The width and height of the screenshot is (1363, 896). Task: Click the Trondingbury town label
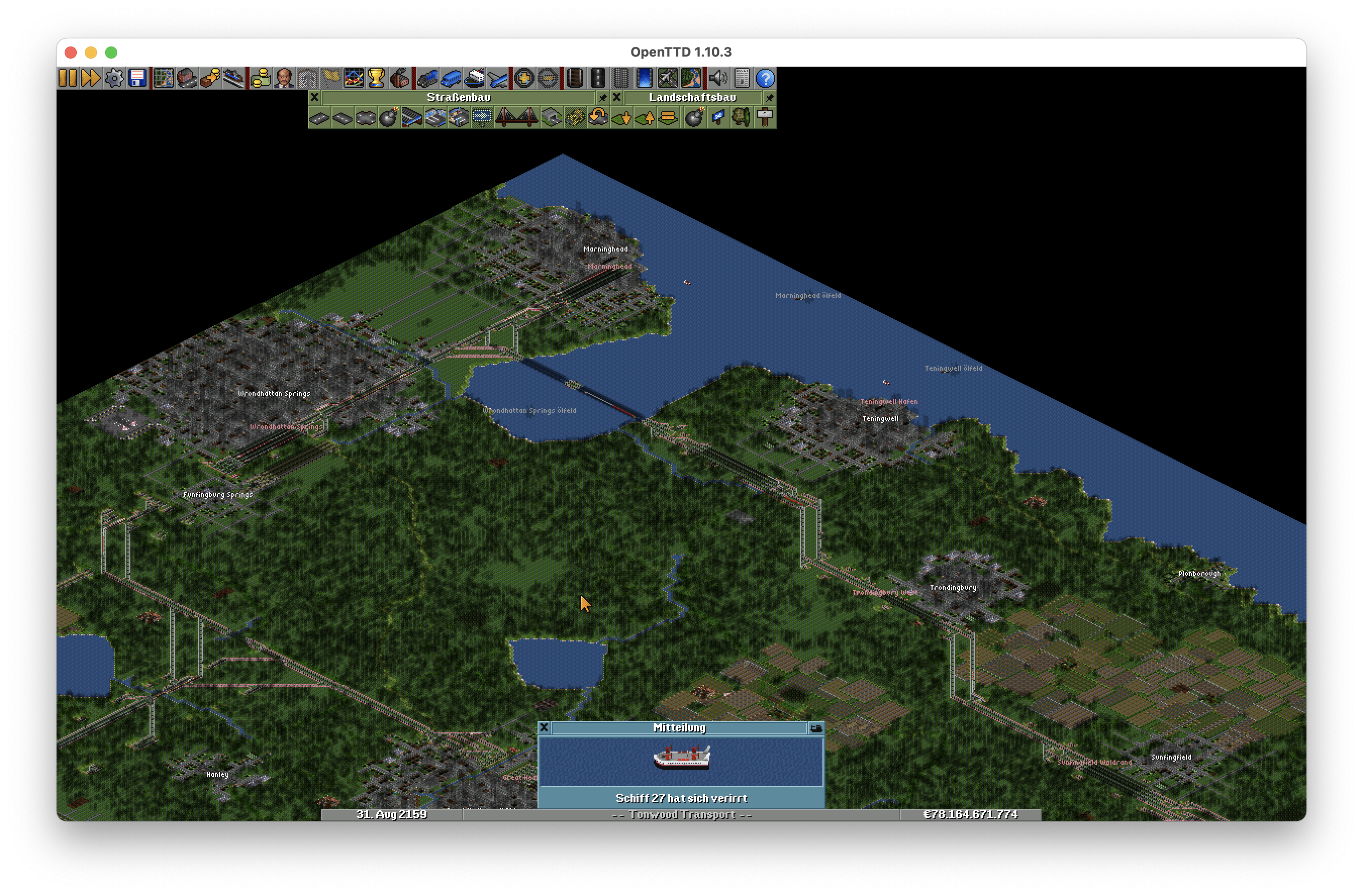point(953,588)
